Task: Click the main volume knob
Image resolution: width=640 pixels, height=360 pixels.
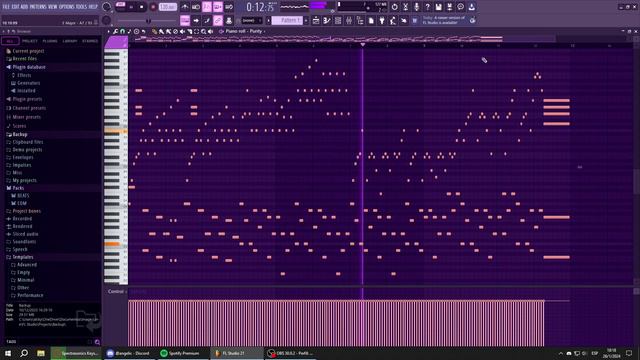Action: [107, 7]
